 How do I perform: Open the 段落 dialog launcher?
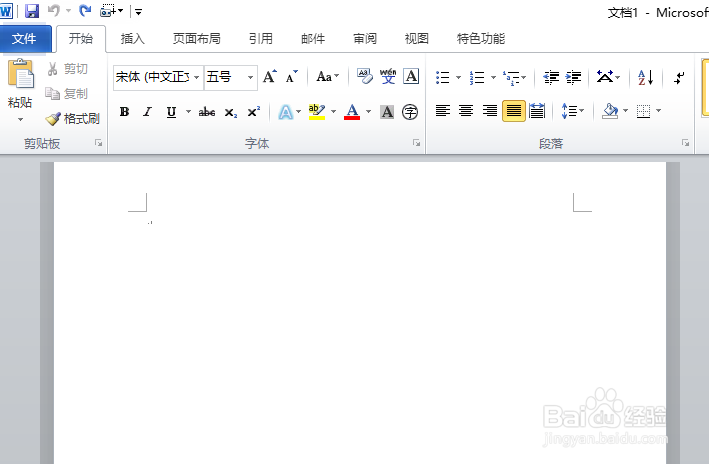tap(685, 143)
